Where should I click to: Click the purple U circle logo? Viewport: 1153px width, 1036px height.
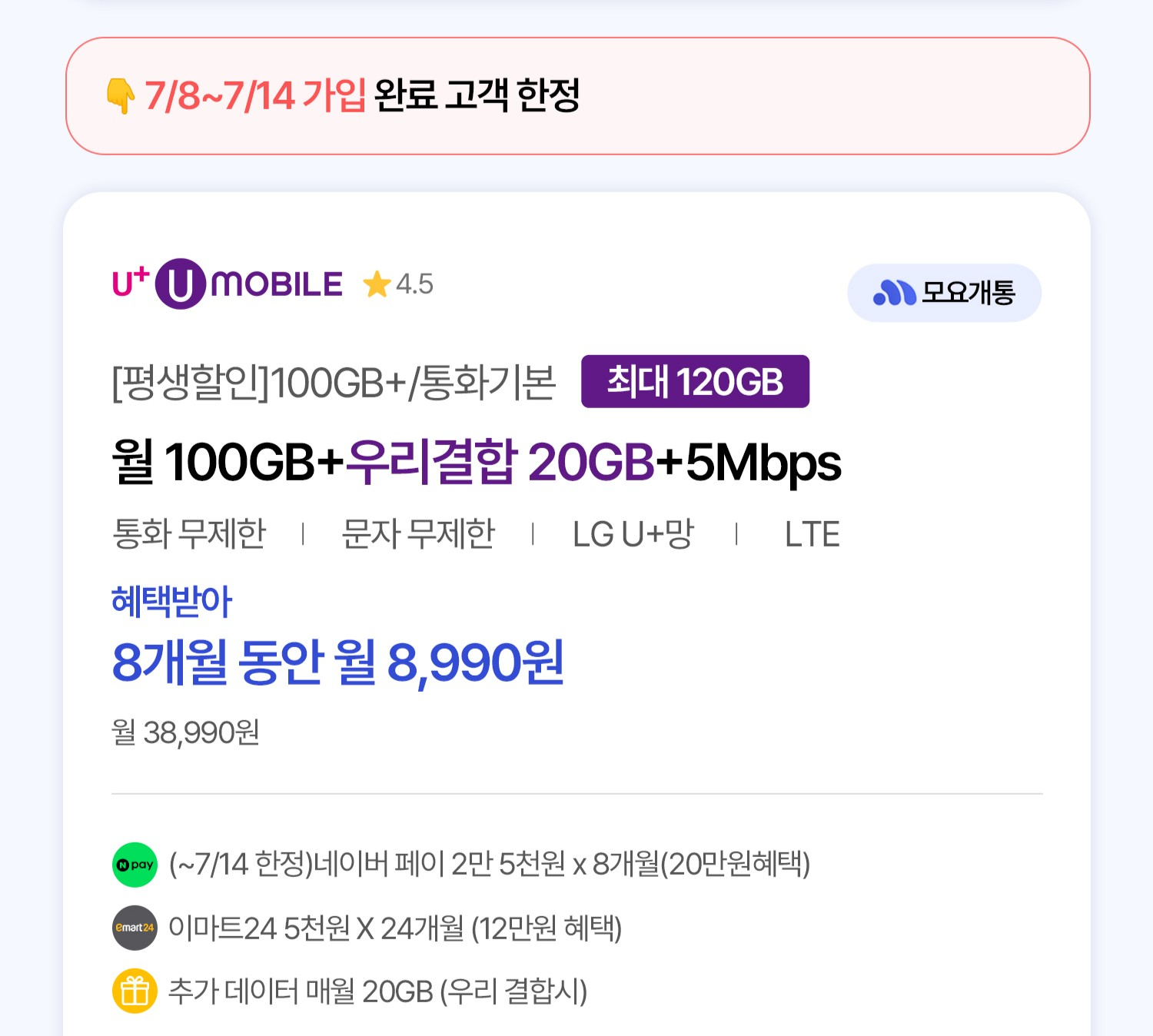[x=180, y=284]
